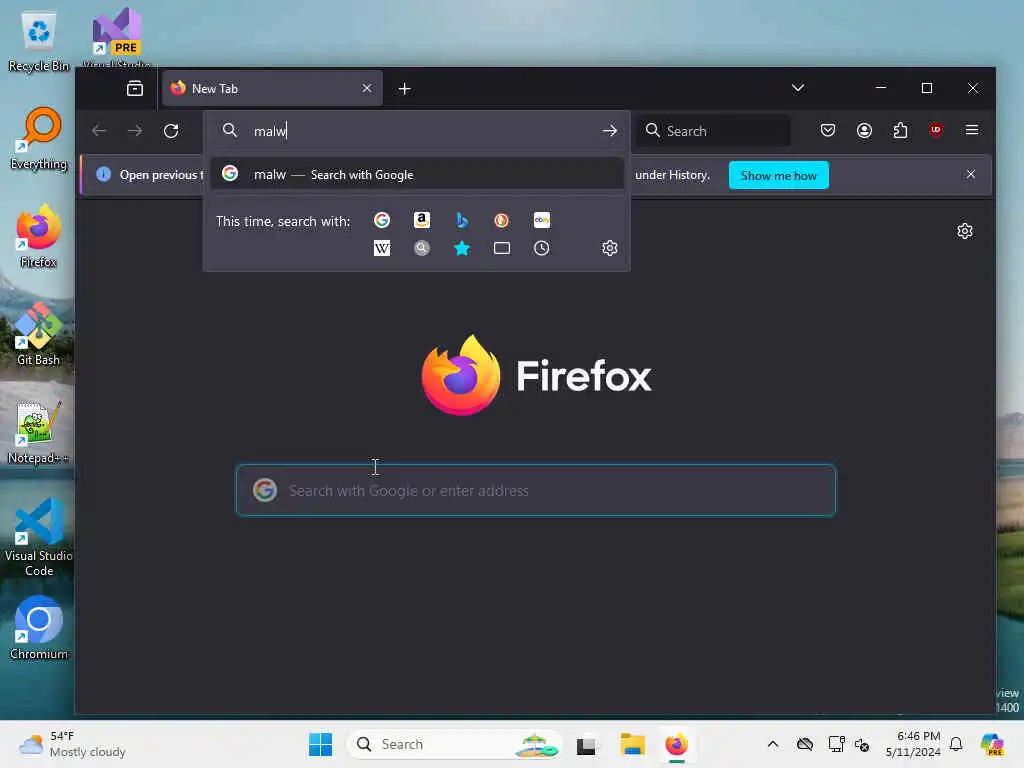Open uBlock Origin extension icon
The width and height of the screenshot is (1024, 768).
[936, 130]
